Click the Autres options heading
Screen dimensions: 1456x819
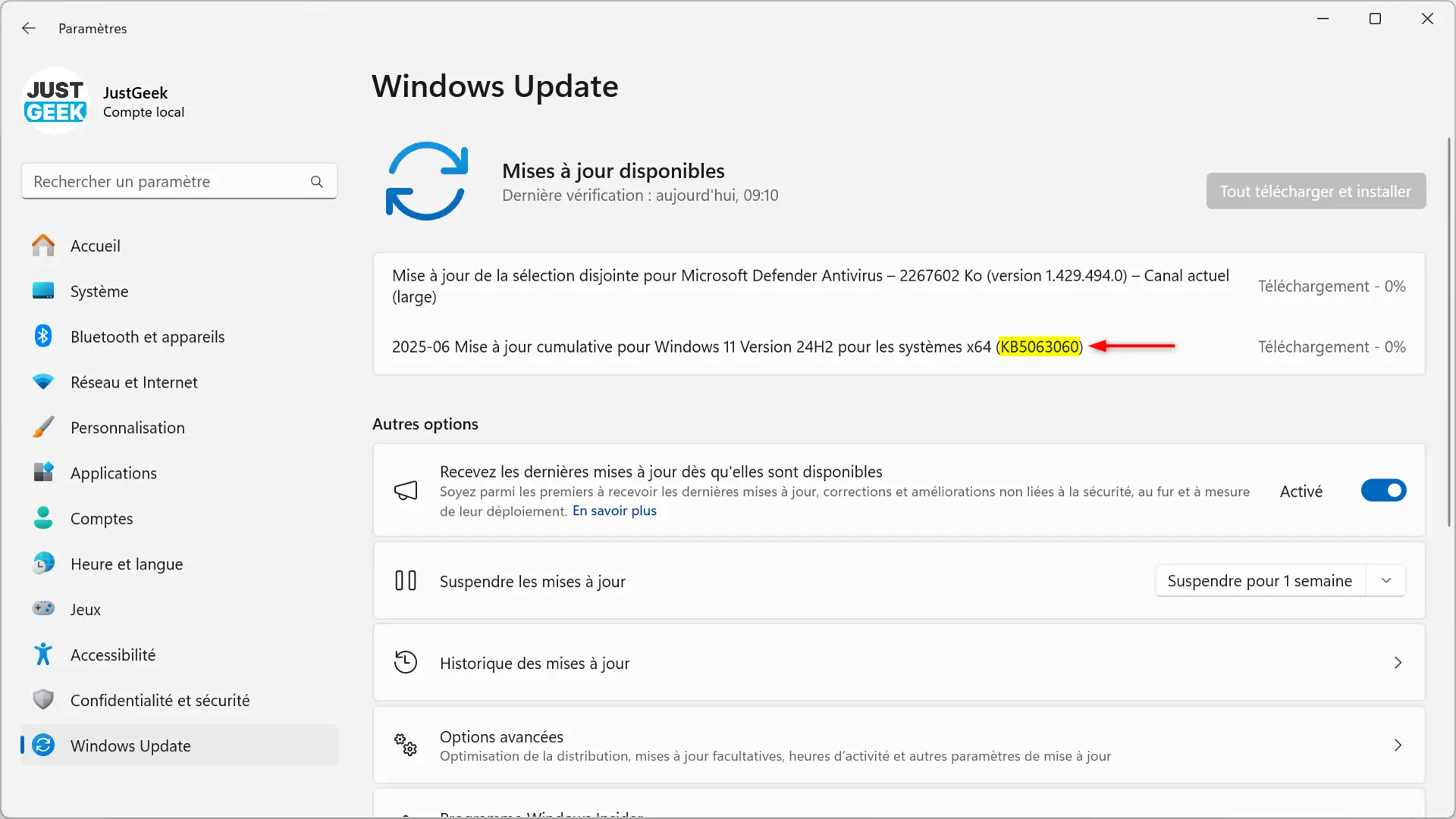(425, 424)
